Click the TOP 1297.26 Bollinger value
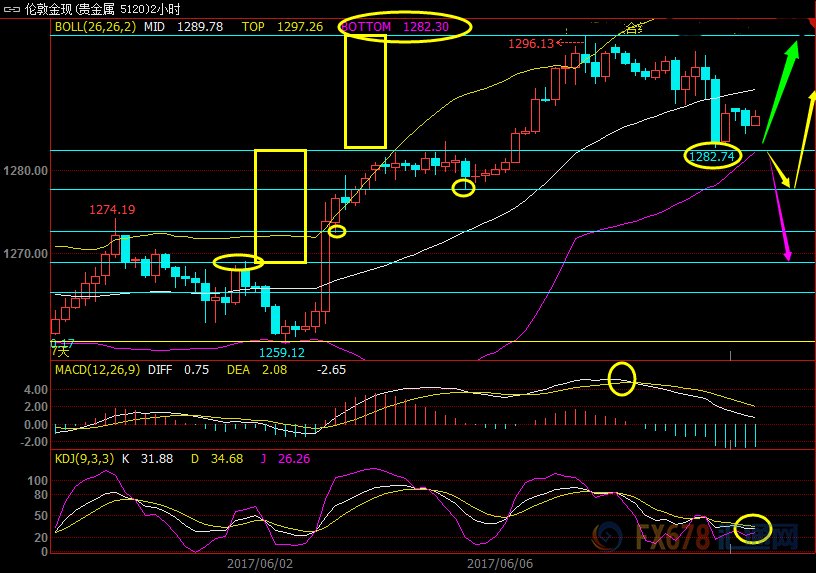 [282, 27]
